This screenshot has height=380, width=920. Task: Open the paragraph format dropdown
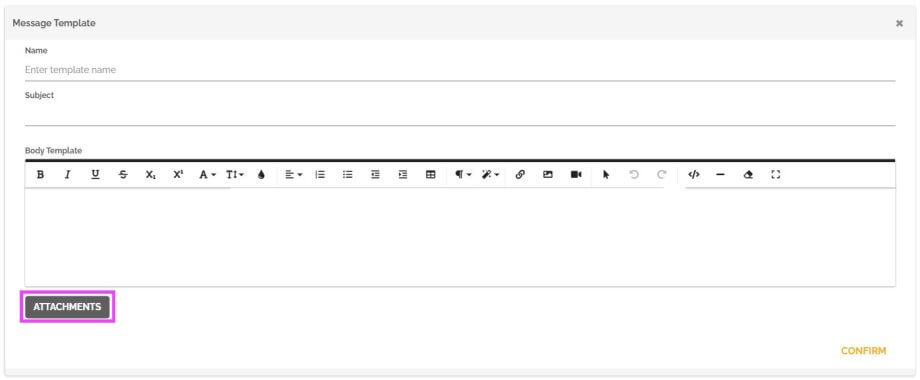click(463, 174)
